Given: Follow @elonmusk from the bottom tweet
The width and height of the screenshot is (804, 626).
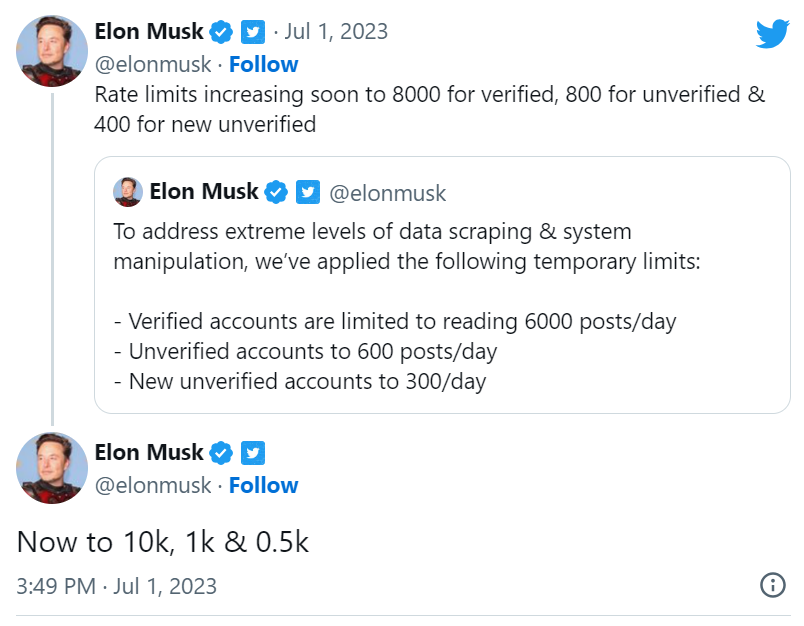Looking at the screenshot, I should pos(264,486).
